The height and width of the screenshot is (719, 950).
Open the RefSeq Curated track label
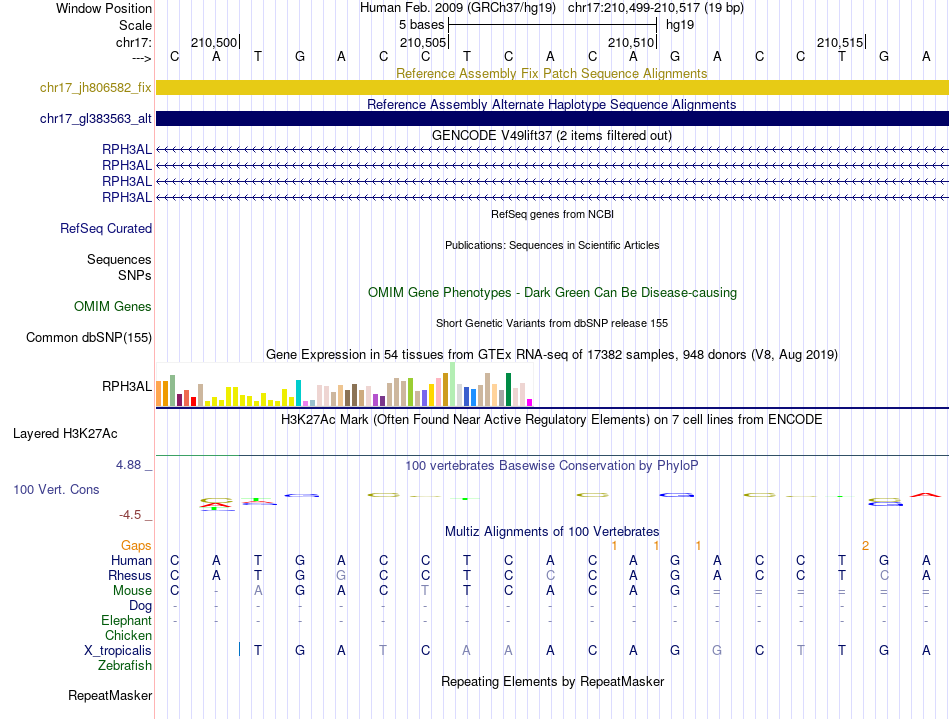pyautogui.click(x=105, y=228)
